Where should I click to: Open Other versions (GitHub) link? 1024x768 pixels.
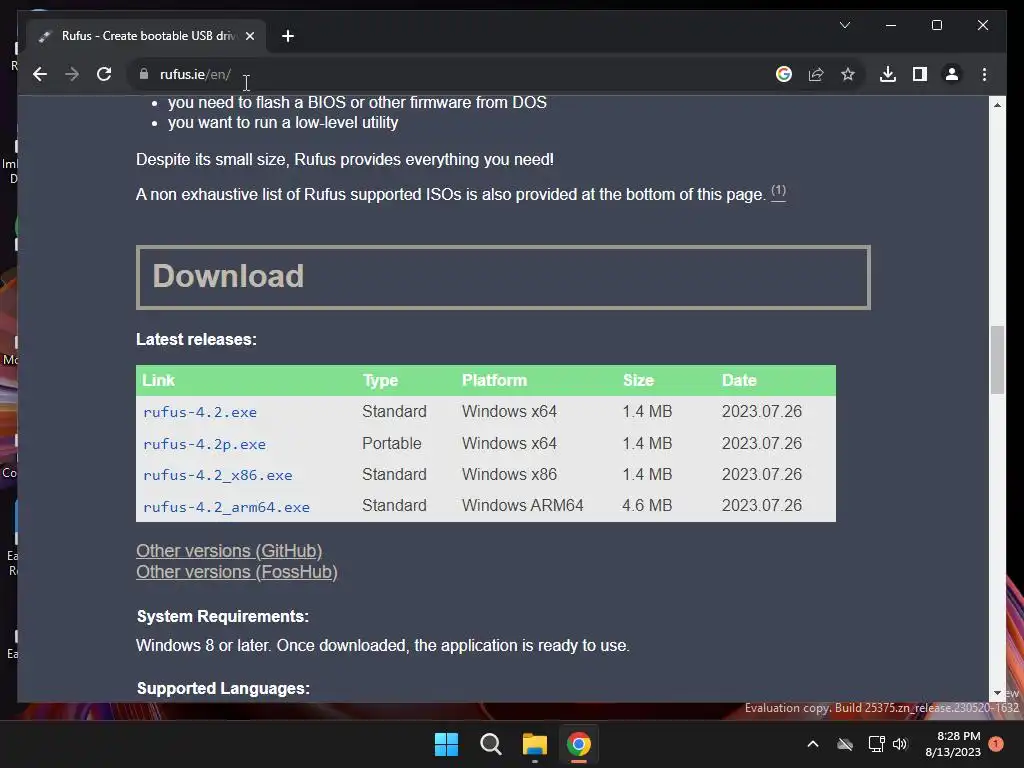tap(229, 551)
